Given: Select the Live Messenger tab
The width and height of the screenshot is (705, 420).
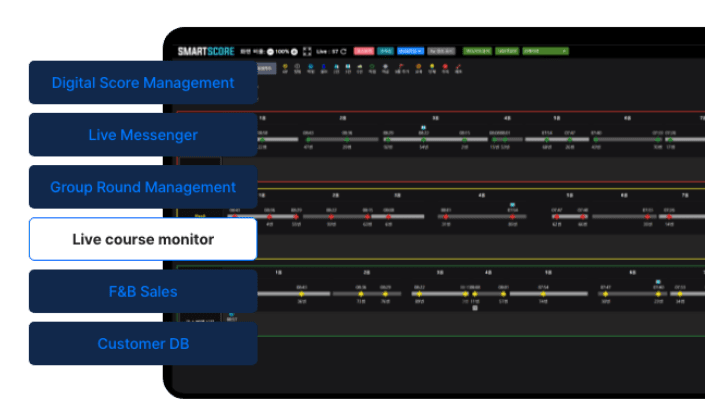Looking at the screenshot, I should tap(142, 135).
